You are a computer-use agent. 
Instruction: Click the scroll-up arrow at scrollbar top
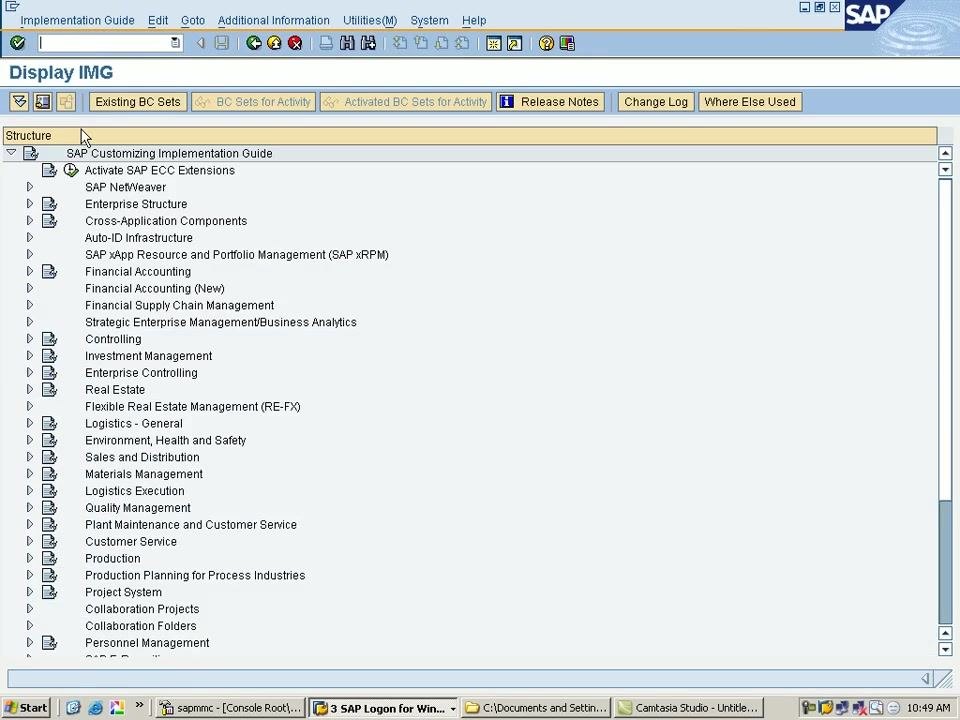(x=945, y=153)
